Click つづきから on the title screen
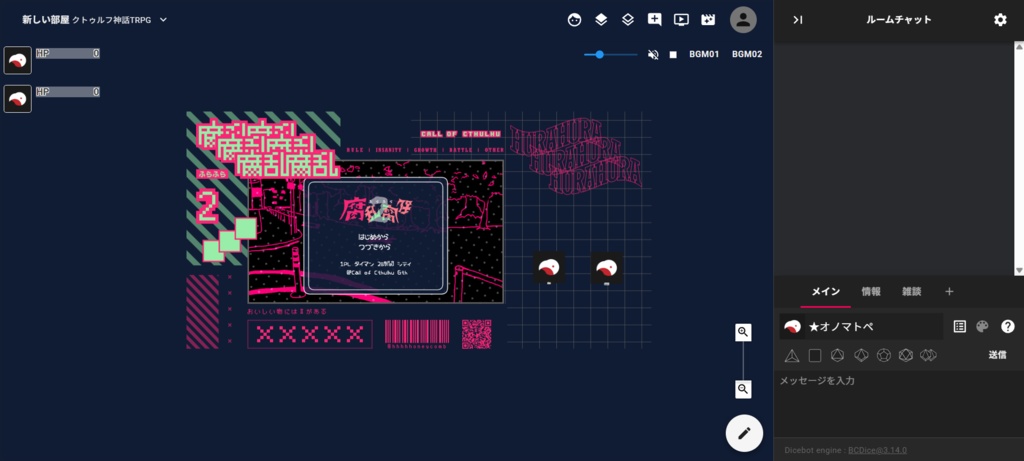The width and height of the screenshot is (1024, 461). (x=374, y=247)
